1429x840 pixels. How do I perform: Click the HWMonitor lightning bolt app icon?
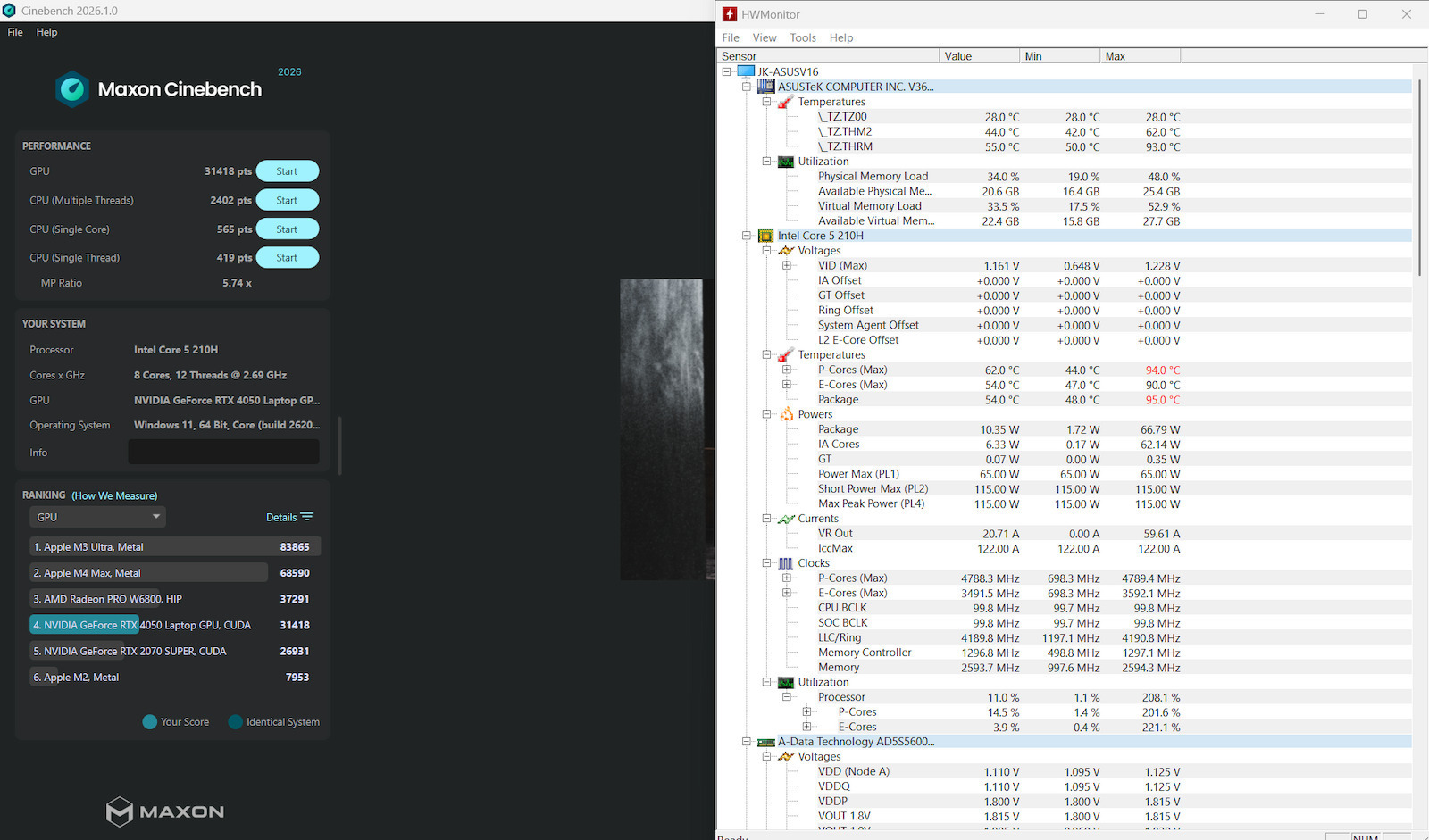tap(730, 14)
